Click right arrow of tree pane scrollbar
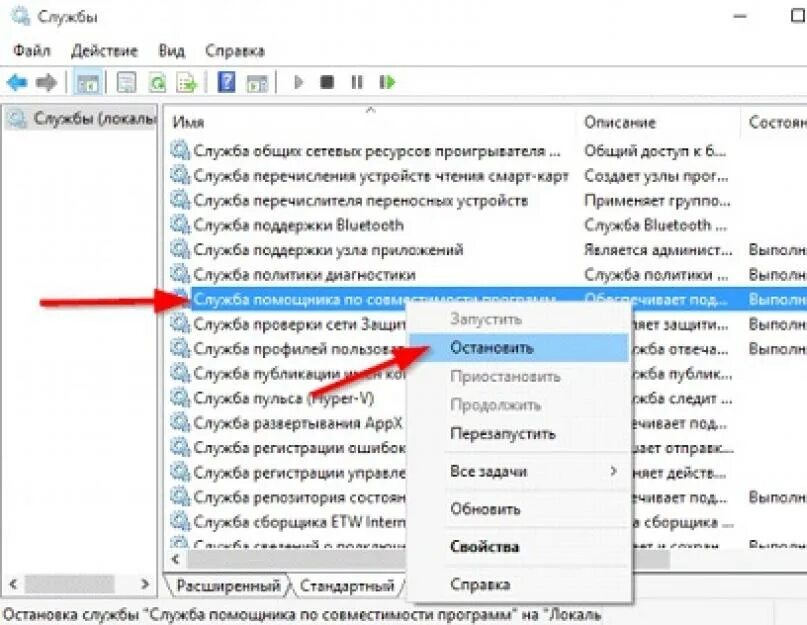807x625 pixels. pos(145,584)
